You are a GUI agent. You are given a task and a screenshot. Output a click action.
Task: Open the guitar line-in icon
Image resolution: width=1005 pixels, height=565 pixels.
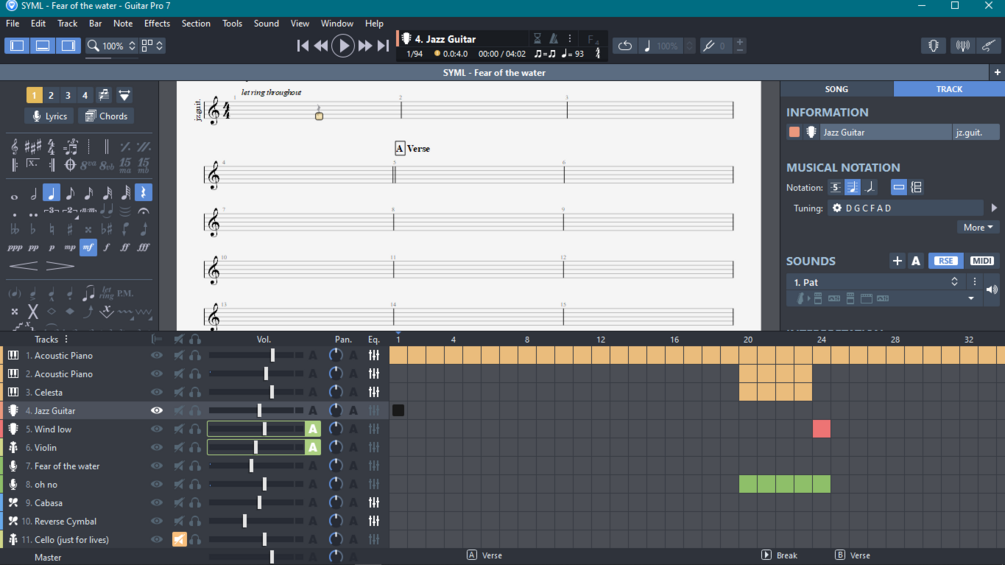(x=989, y=45)
